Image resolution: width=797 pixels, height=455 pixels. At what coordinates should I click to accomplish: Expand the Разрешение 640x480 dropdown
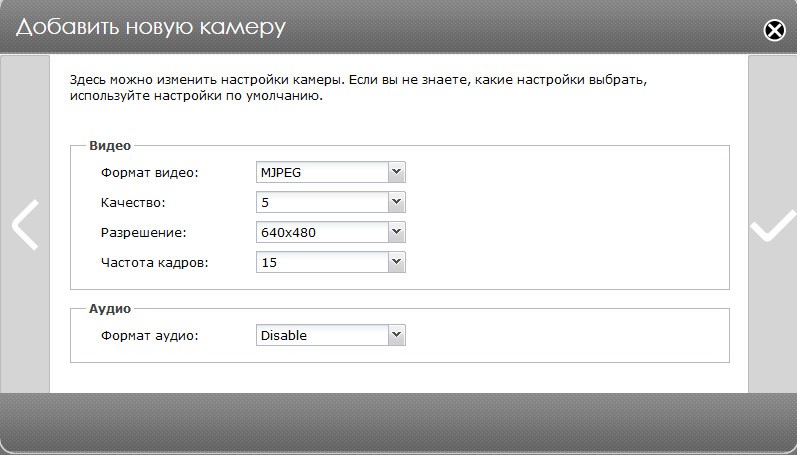point(322,233)
